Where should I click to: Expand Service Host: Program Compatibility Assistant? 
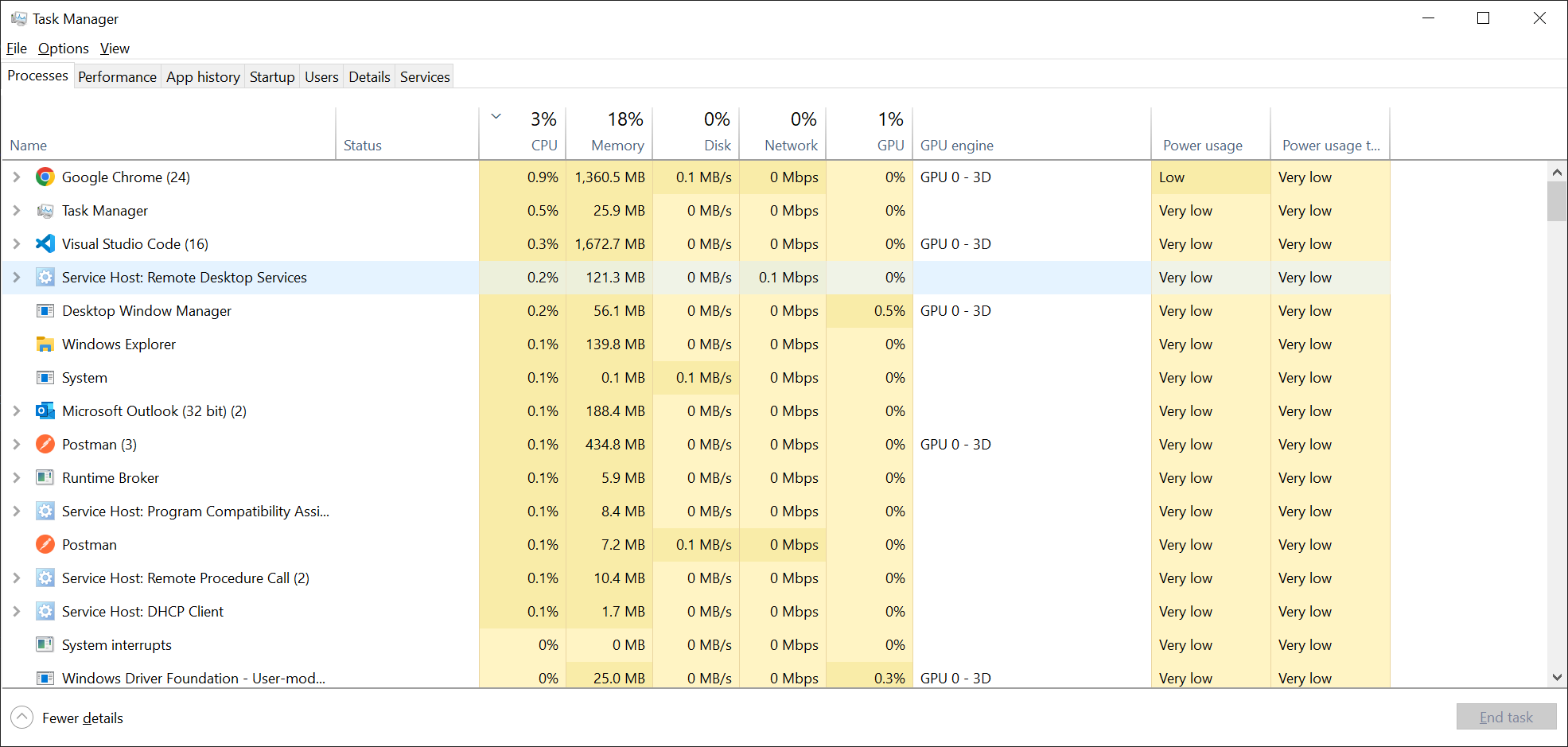(x=17, y=511)
